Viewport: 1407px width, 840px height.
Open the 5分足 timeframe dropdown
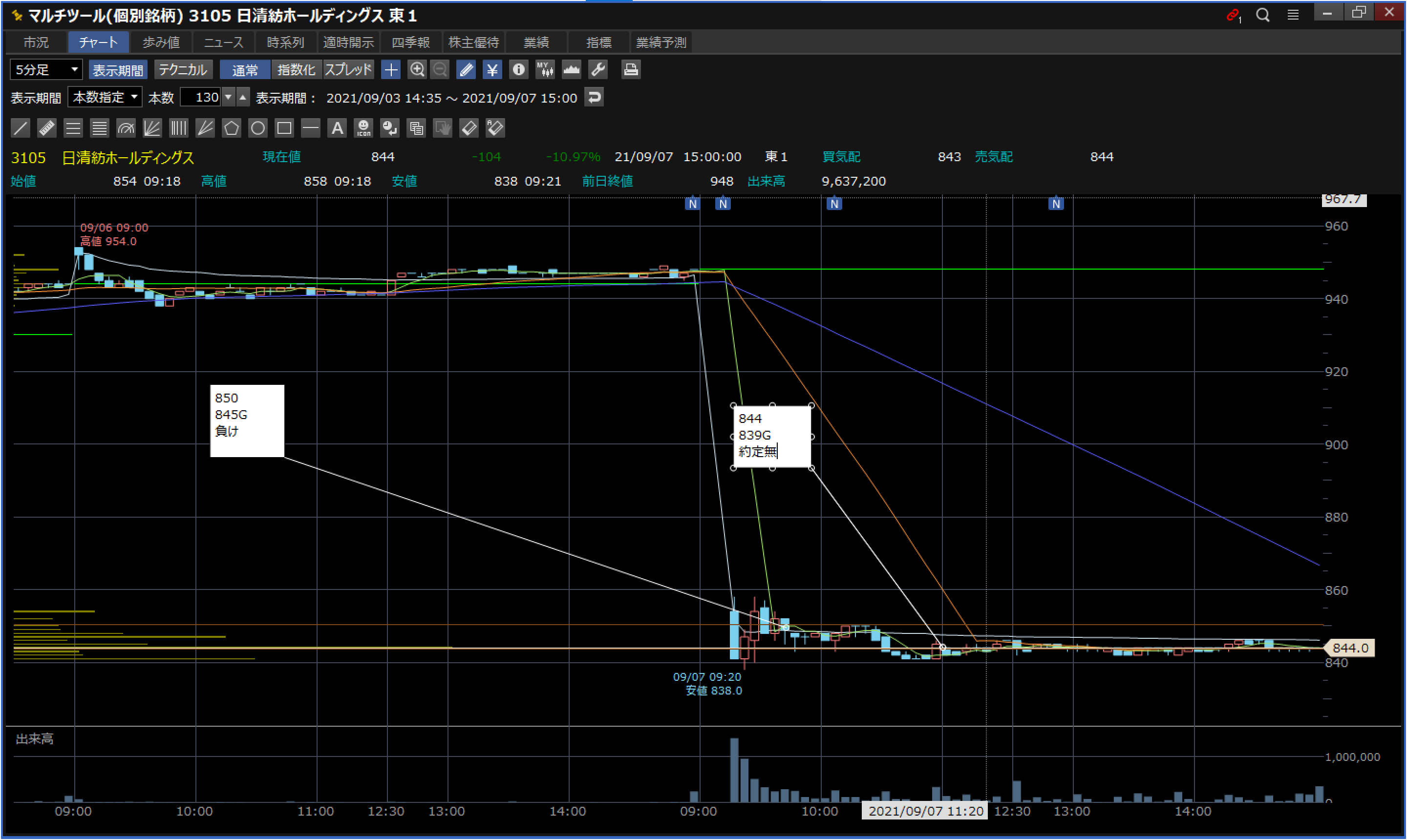[46, 70]
